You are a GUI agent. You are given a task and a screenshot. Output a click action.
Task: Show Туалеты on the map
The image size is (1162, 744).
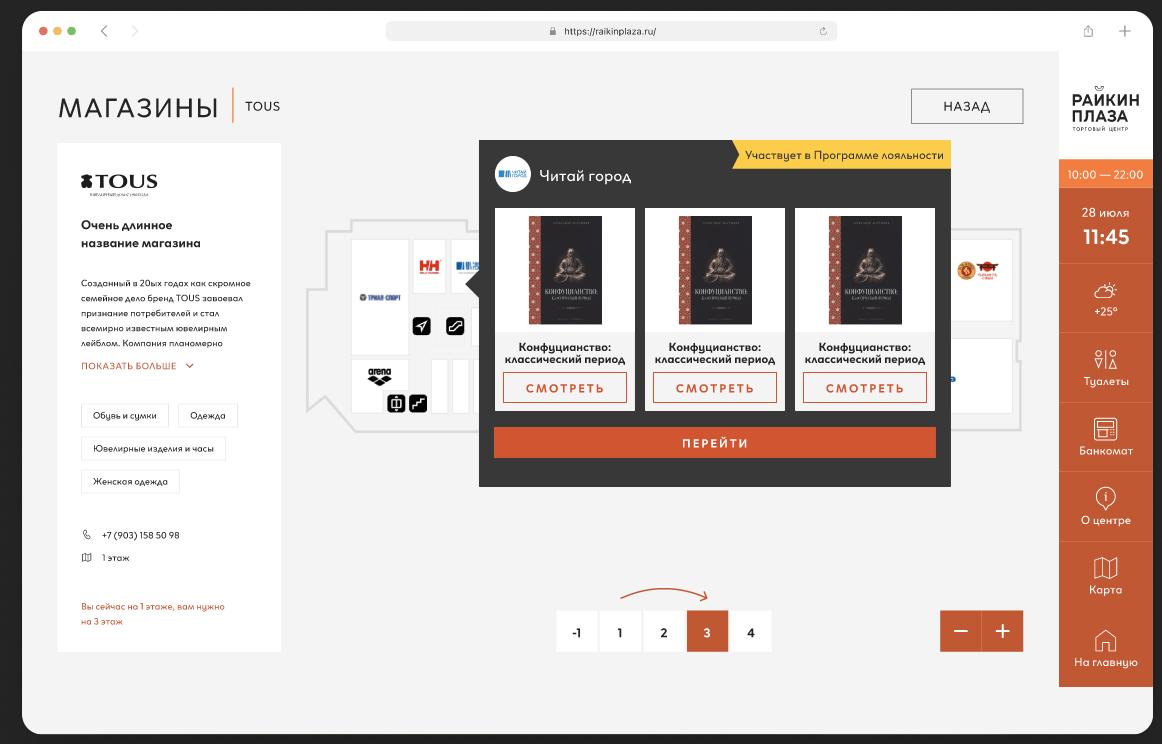point(1105,368)
